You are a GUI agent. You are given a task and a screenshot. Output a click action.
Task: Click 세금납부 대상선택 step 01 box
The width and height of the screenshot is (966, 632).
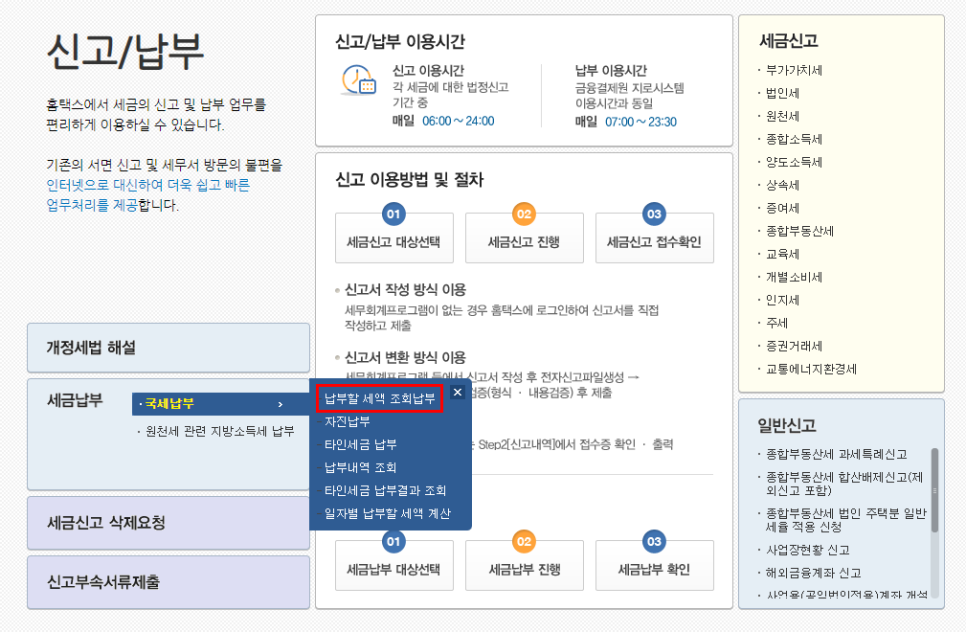pyautogui.click(x=394, y=565)
